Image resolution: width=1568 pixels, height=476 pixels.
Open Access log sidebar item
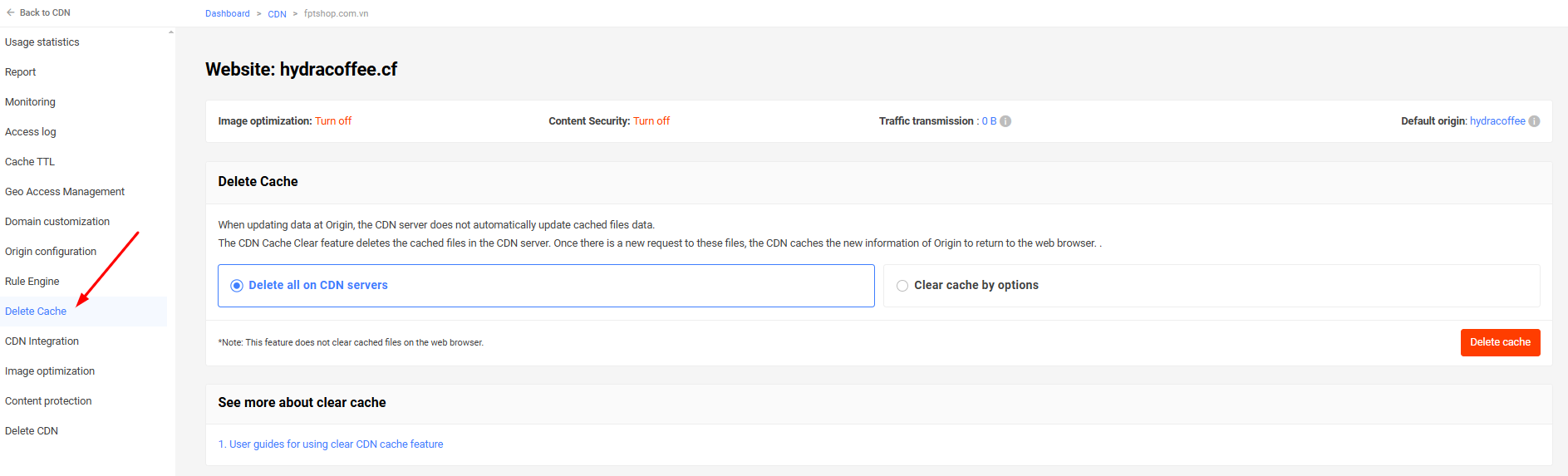pyautogui.click(x=31, y=132)
